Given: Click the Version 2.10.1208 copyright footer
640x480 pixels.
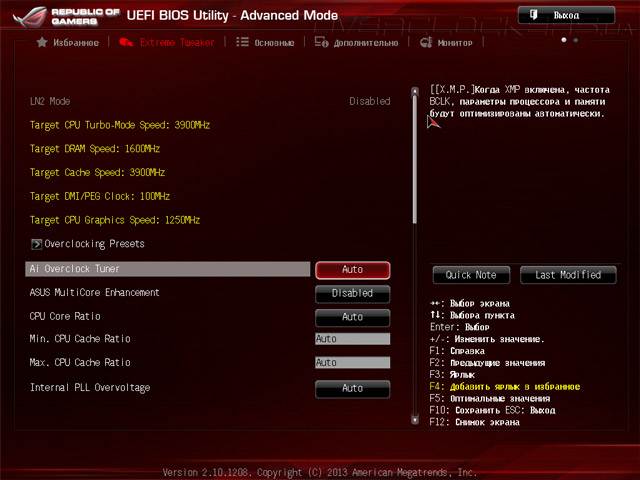Looking at the screenshot, I should coord(320,473).
